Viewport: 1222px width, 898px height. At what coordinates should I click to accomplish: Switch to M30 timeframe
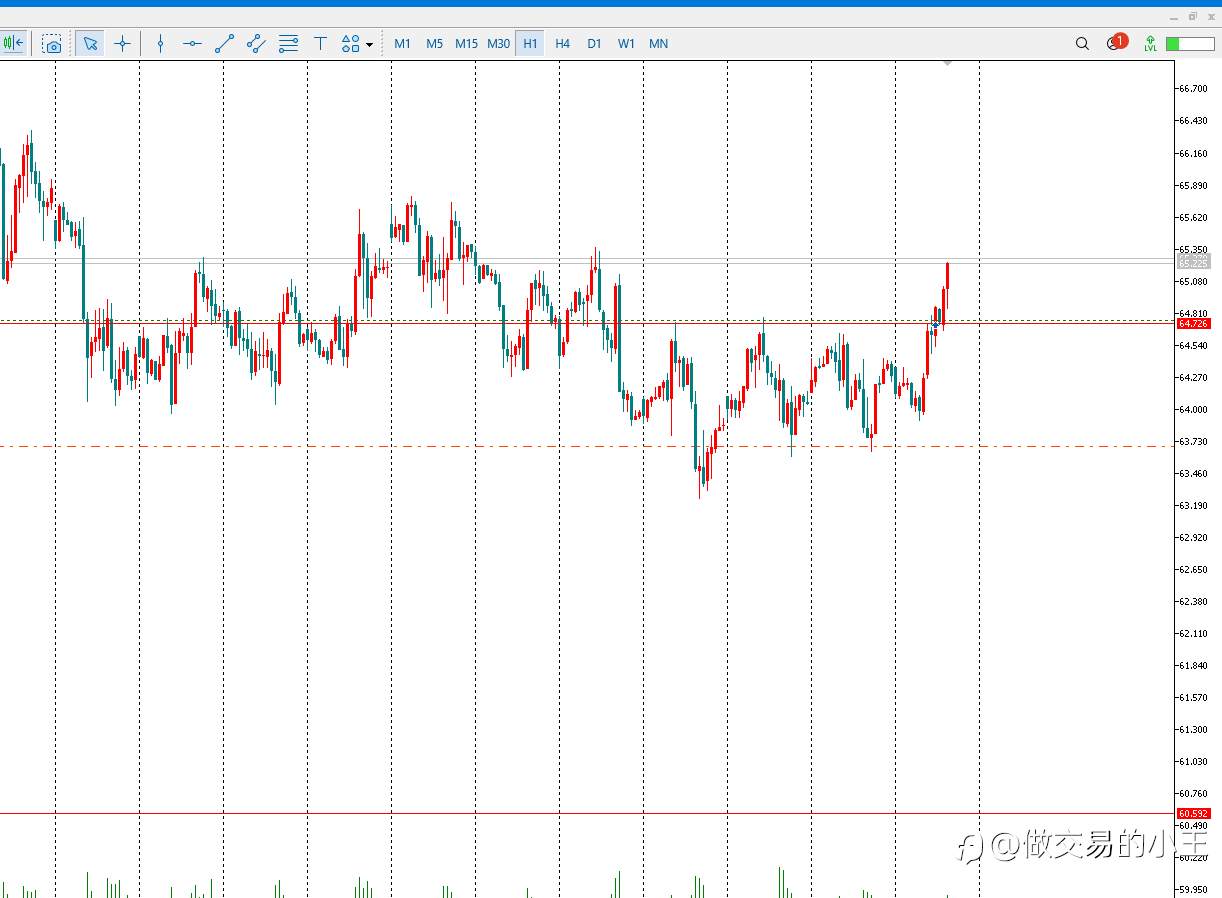point(498,43)
